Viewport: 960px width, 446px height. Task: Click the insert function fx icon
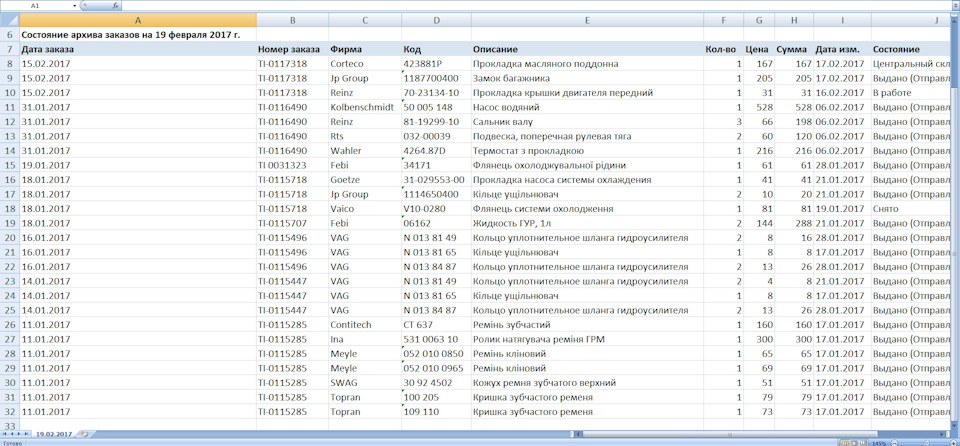[x=115, y=5]
